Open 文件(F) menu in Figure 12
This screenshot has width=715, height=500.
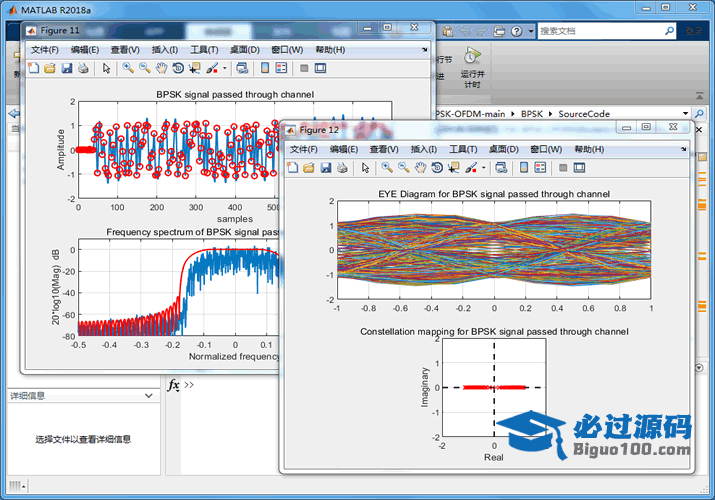(x=304, y=149)
